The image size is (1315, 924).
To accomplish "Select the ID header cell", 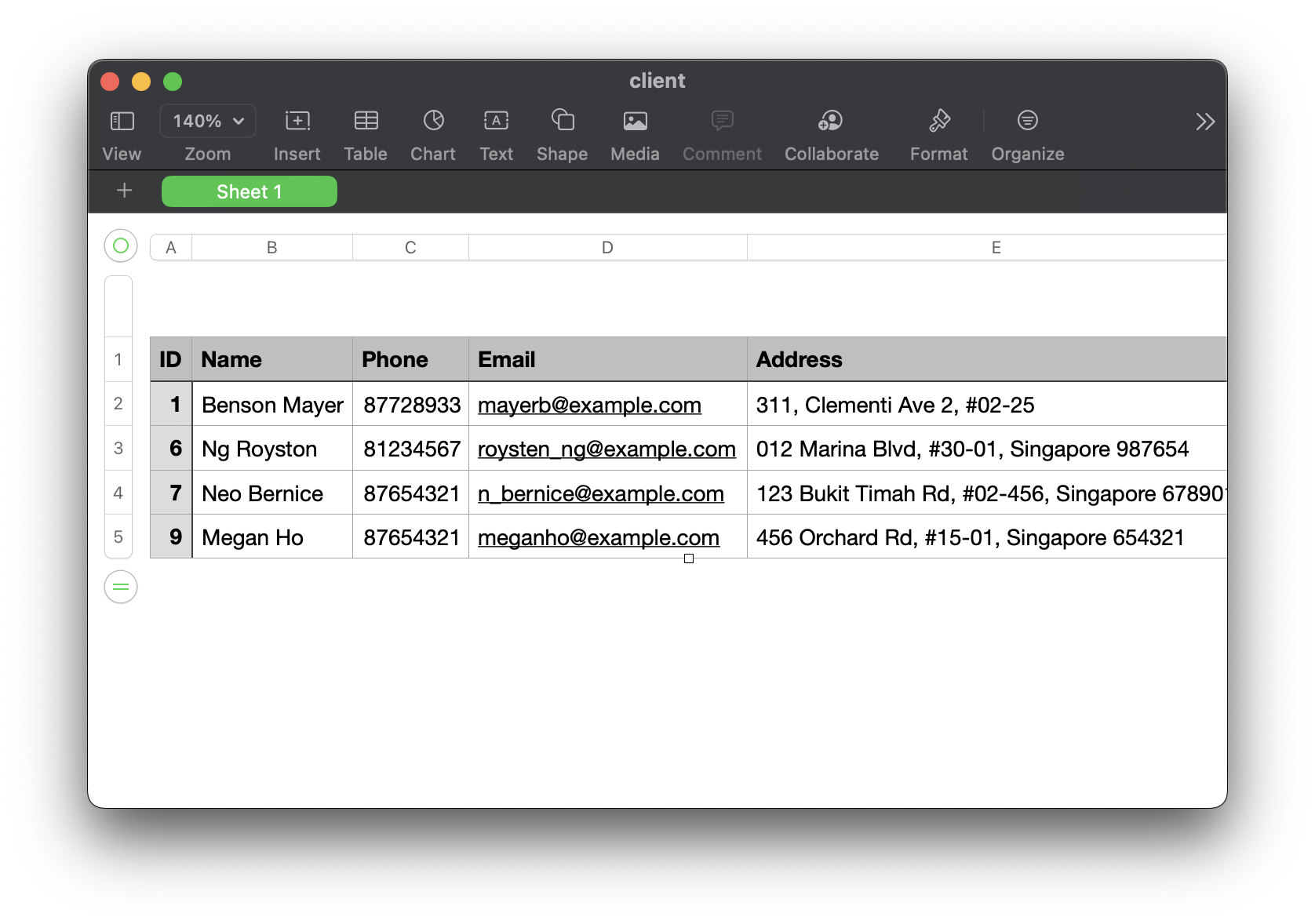I will [171, 359].
